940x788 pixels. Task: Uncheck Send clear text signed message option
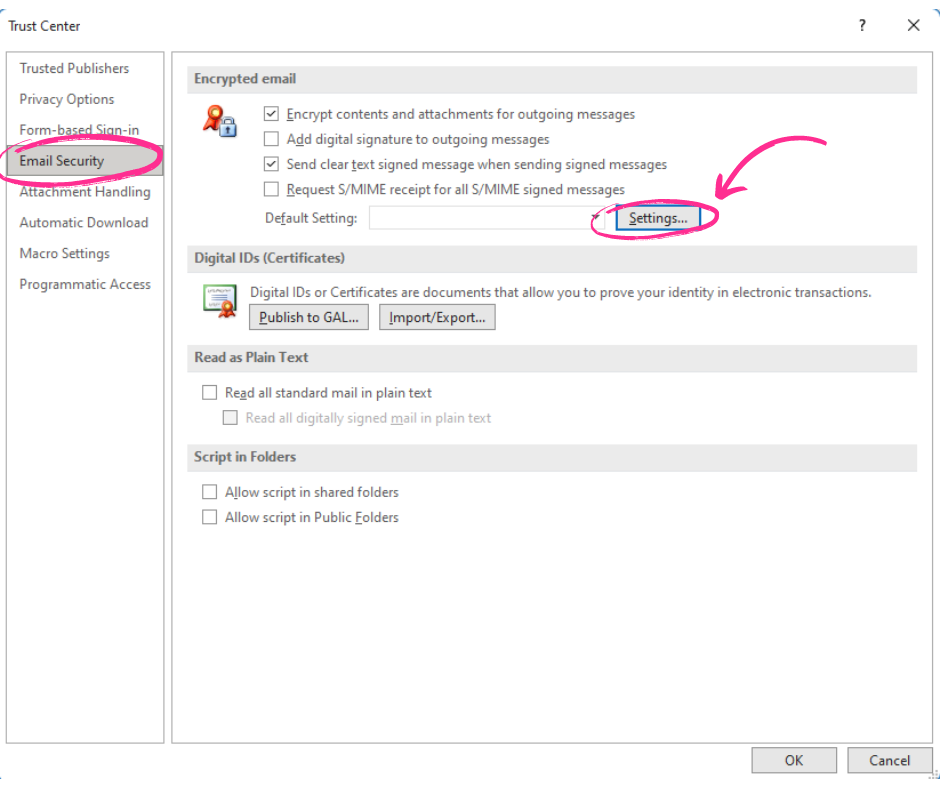(x=271, y=164)
